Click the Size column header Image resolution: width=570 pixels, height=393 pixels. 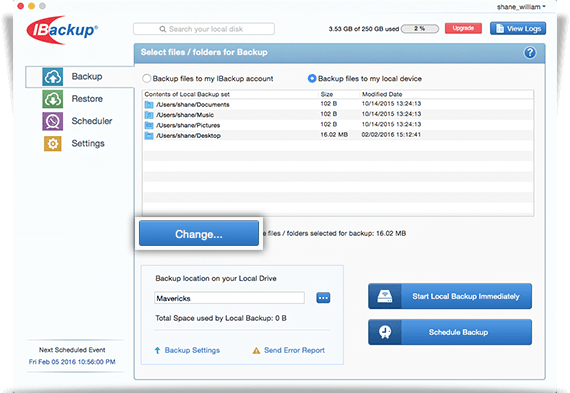(x=326, y=94)
